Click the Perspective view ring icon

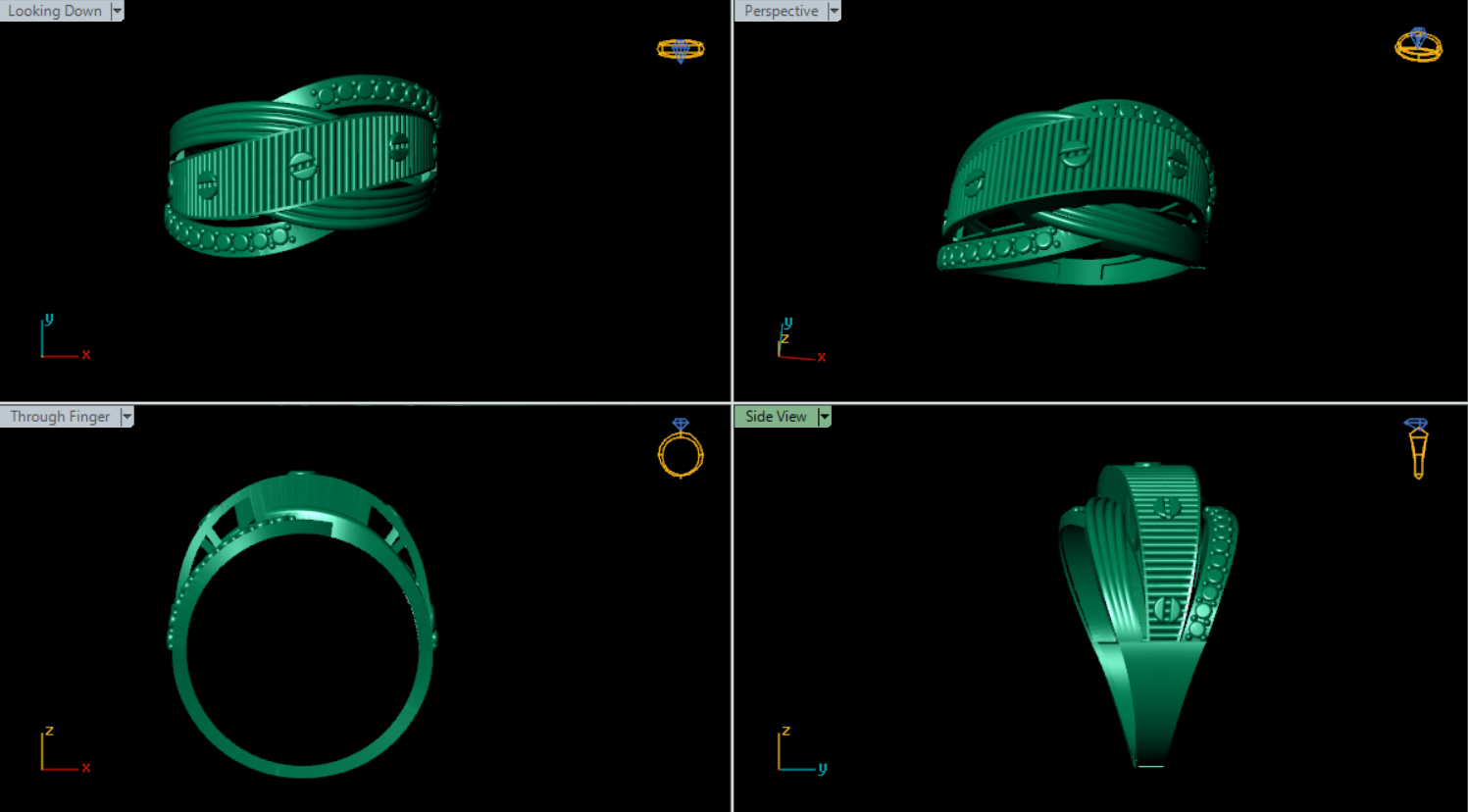click(1418, 45)
